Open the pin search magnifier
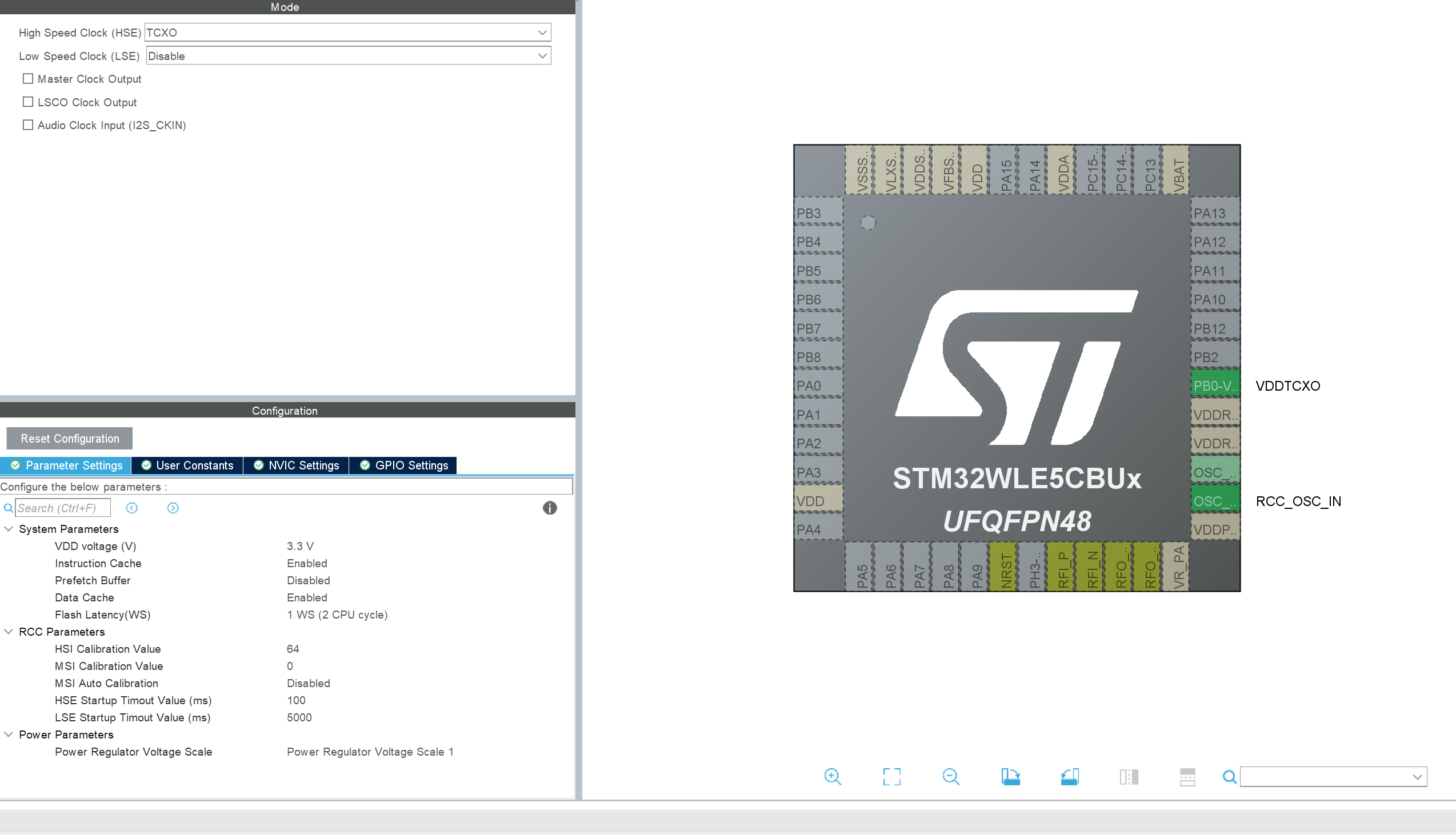 click(x=1229, y=777)
